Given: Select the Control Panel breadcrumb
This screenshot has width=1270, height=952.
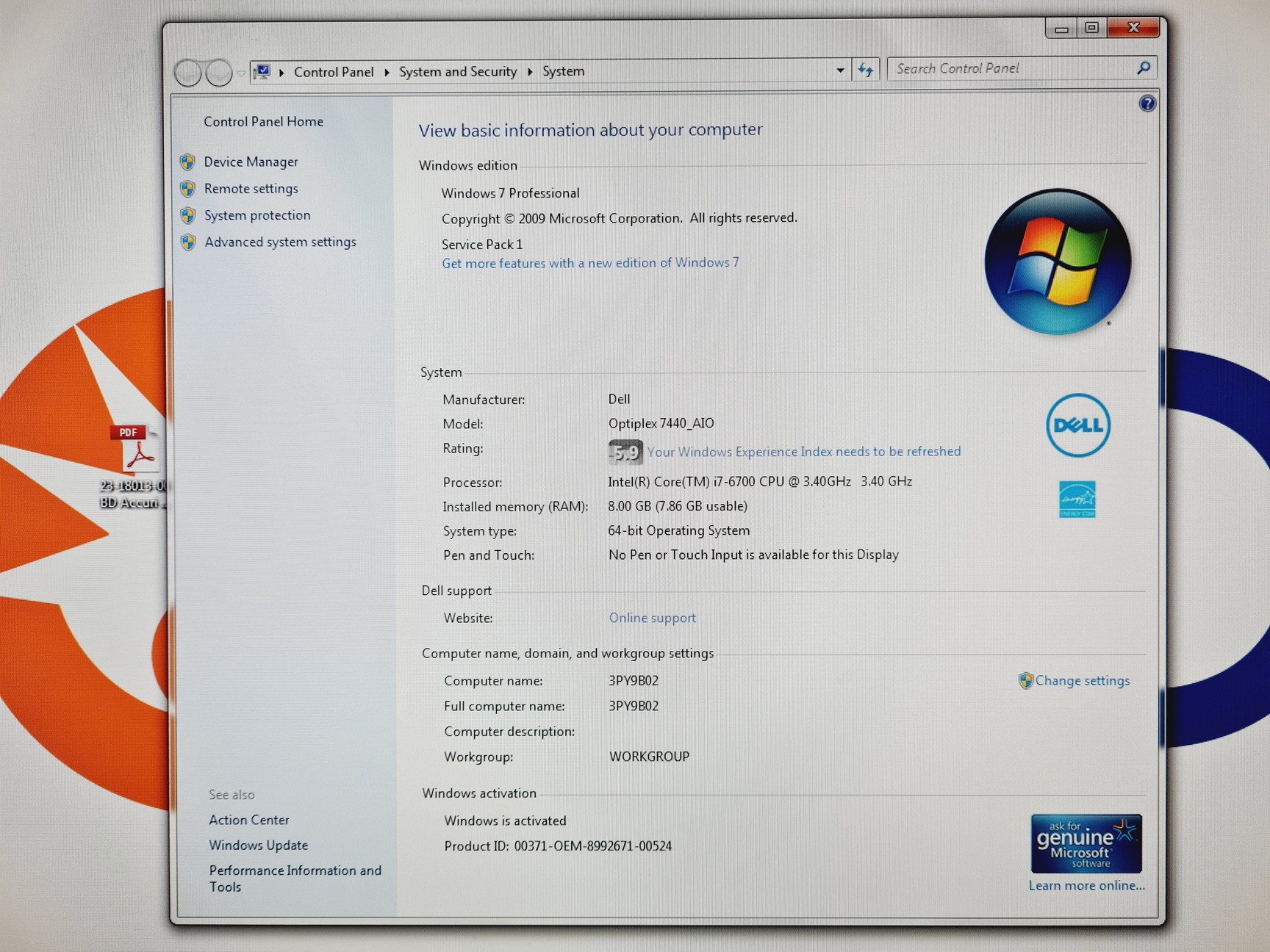Looking at the screenshot, I should [334, 72].
